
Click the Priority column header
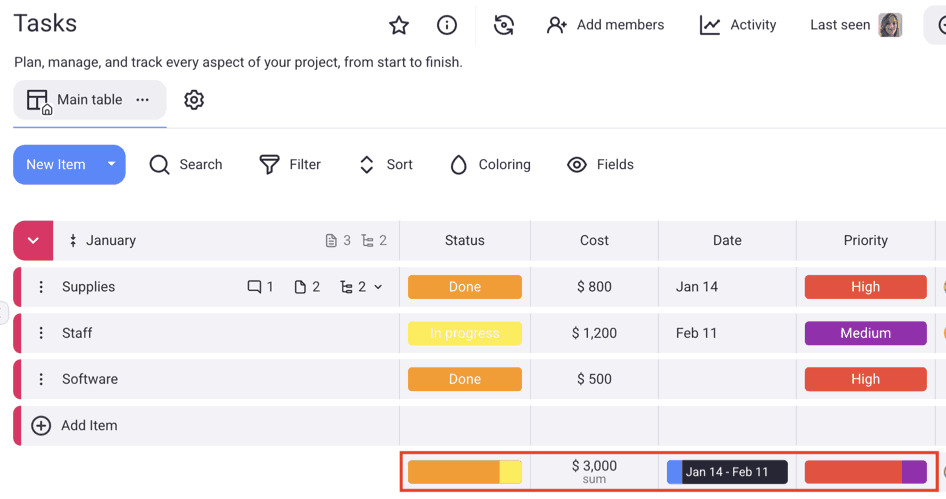pyautogui.click(x=865, y=240)
